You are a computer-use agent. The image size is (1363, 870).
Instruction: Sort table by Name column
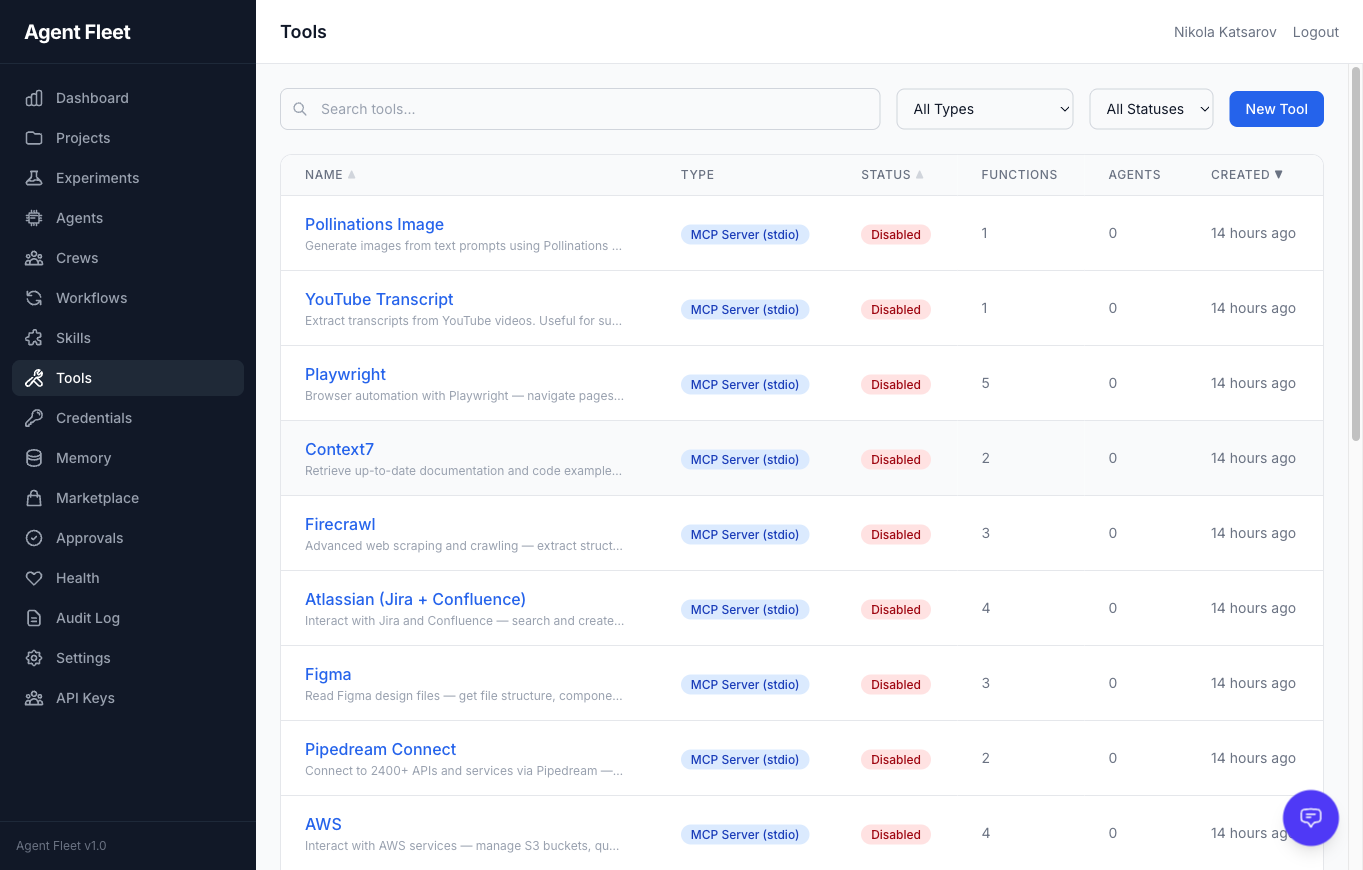[330, 174]
